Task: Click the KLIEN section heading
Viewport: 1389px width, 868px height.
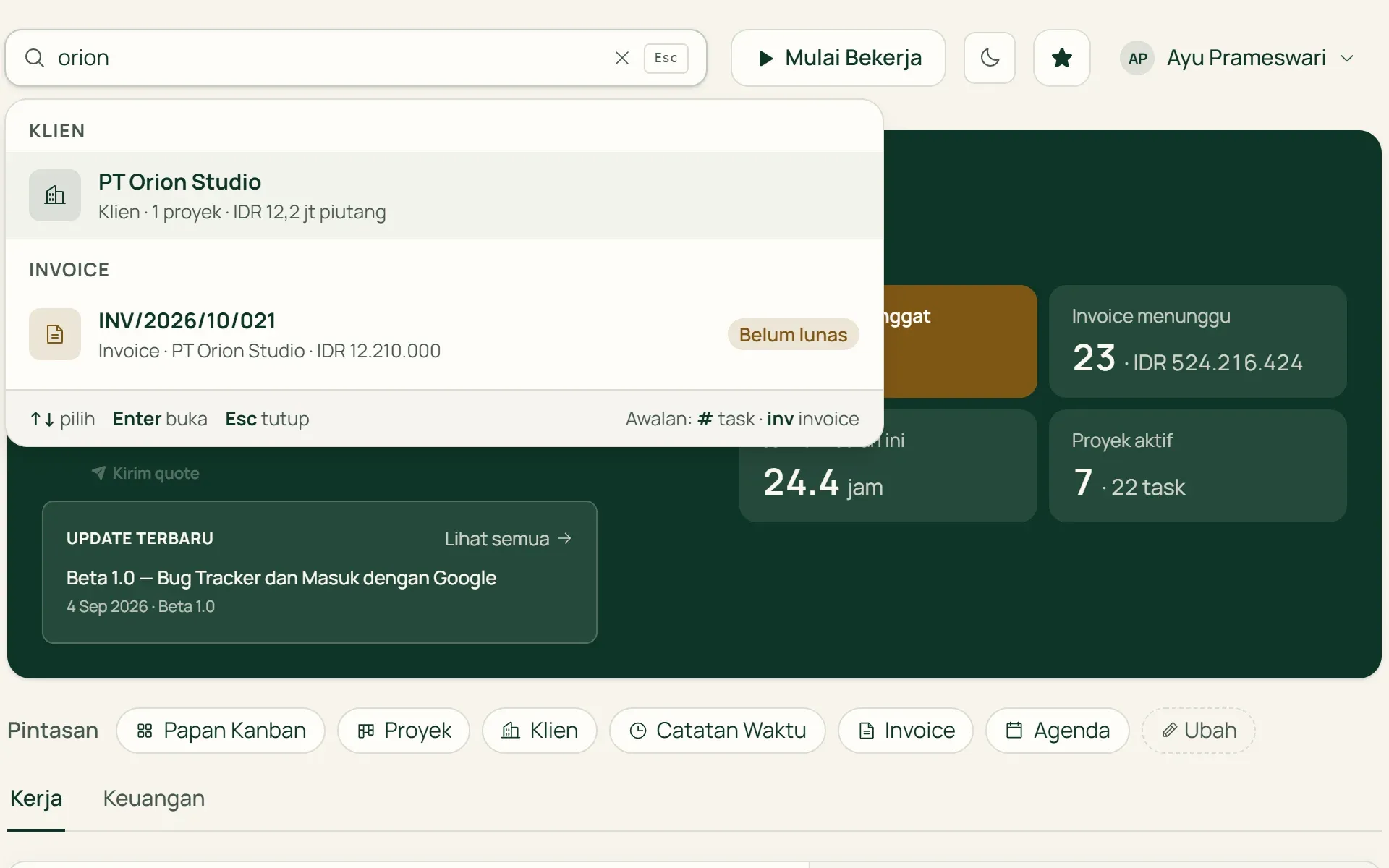Action: (x=57, y=131)
